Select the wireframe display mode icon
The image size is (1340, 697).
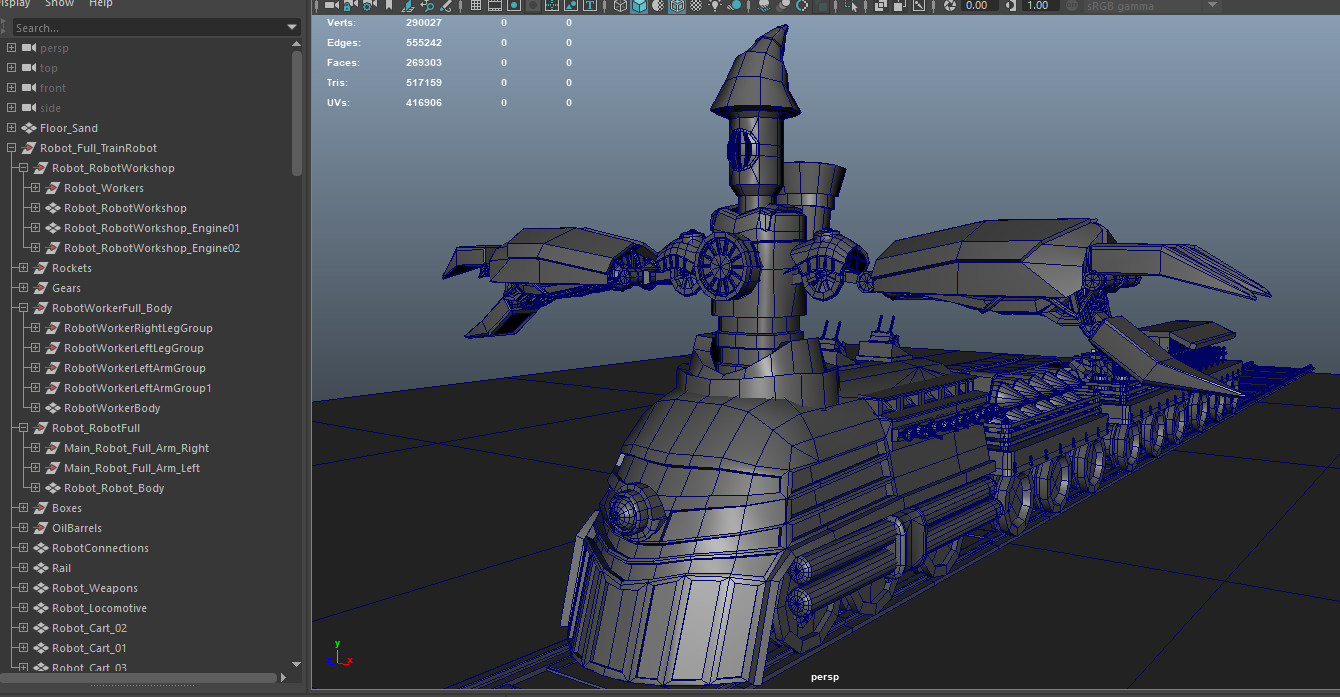point(620,6)
